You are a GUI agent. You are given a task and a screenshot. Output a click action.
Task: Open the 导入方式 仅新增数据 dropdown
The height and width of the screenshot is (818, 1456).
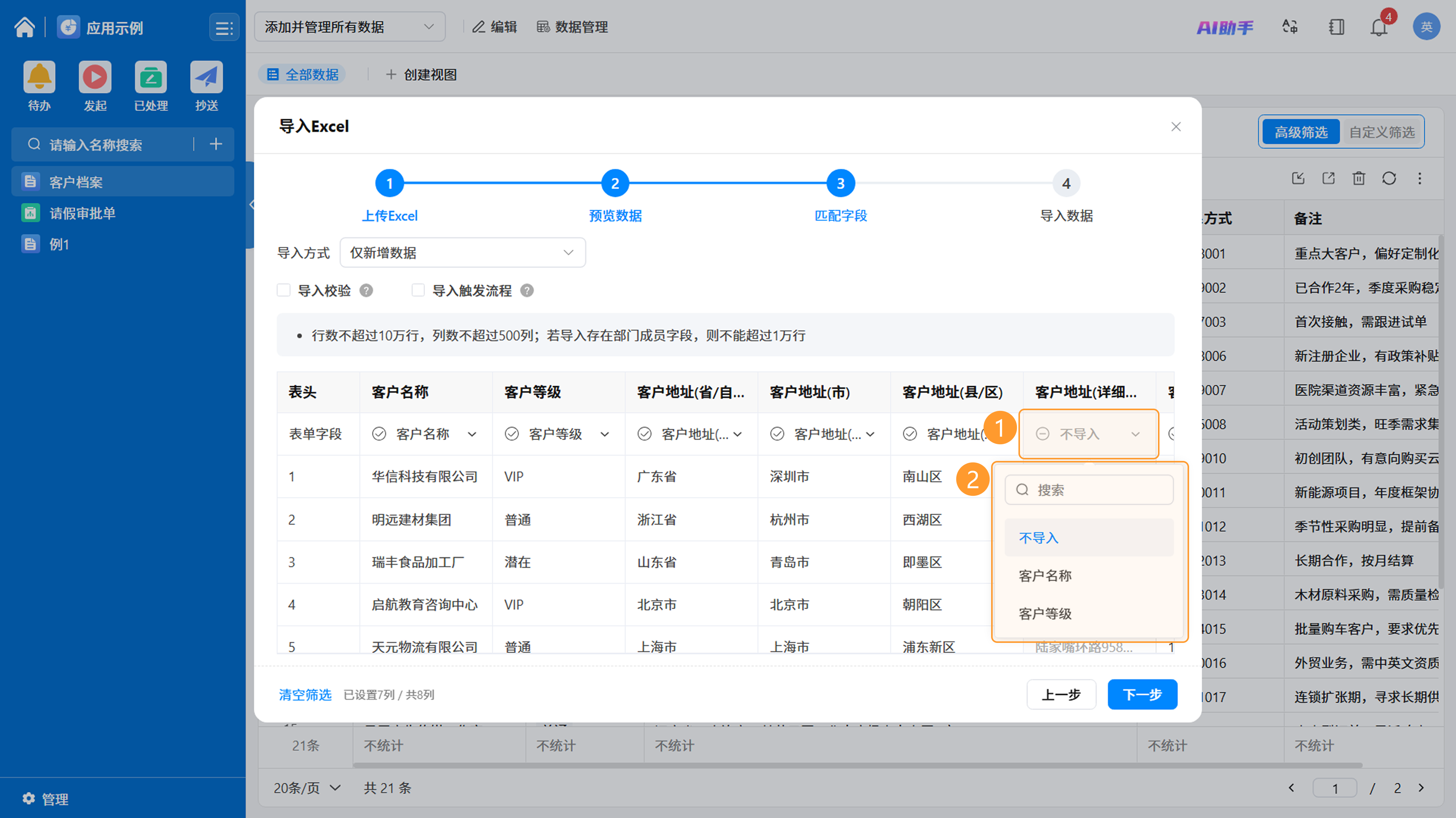[462, 252]
